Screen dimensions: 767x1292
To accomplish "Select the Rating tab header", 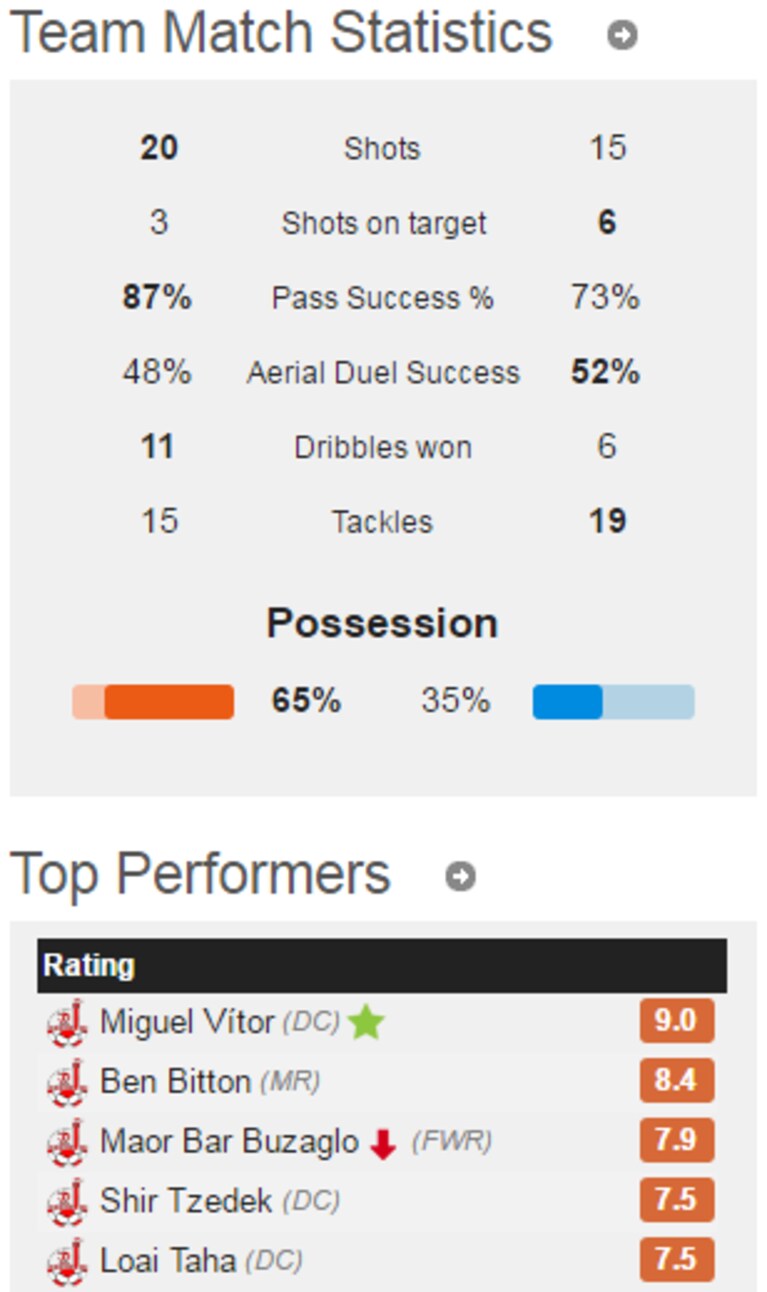I will (89, 966).
